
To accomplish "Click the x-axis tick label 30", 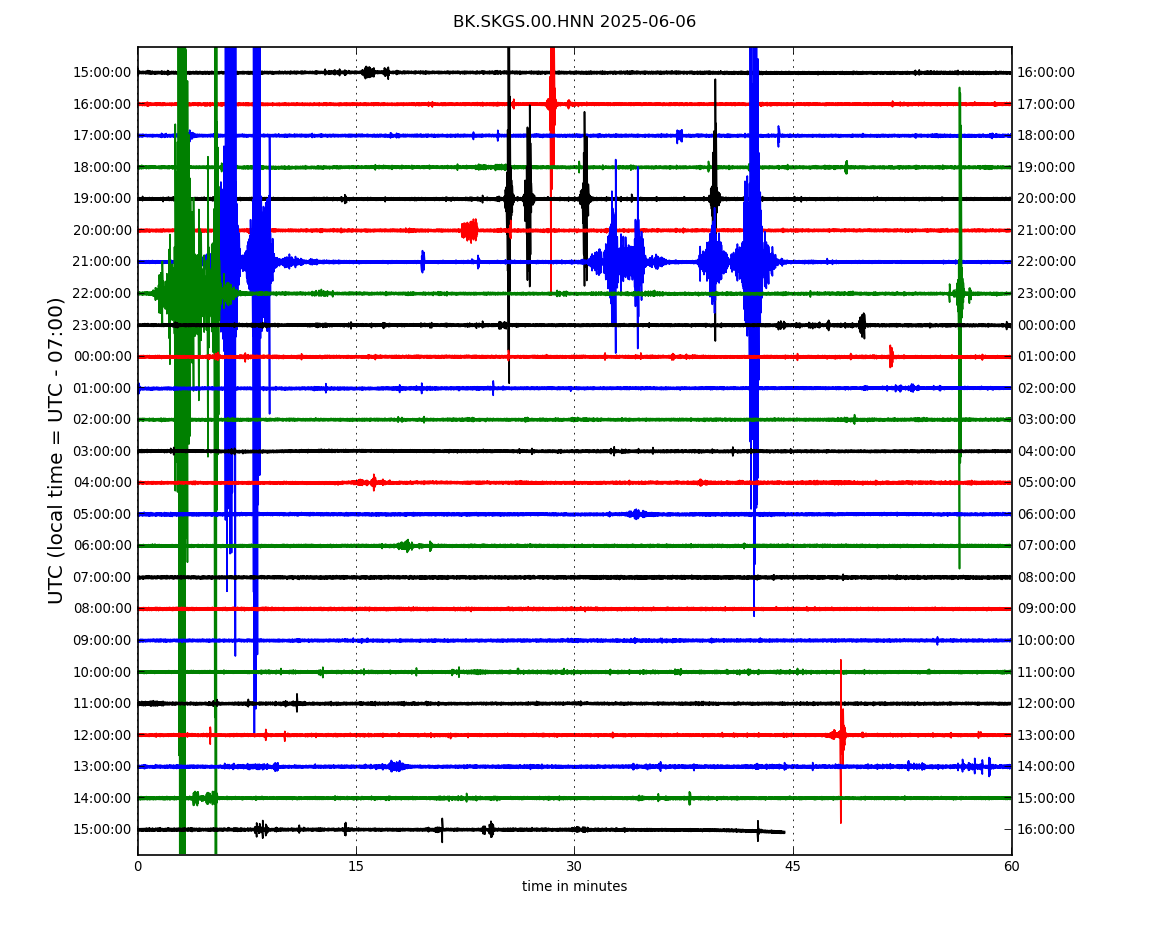I will pyautogui.click(x=574, y=867).
